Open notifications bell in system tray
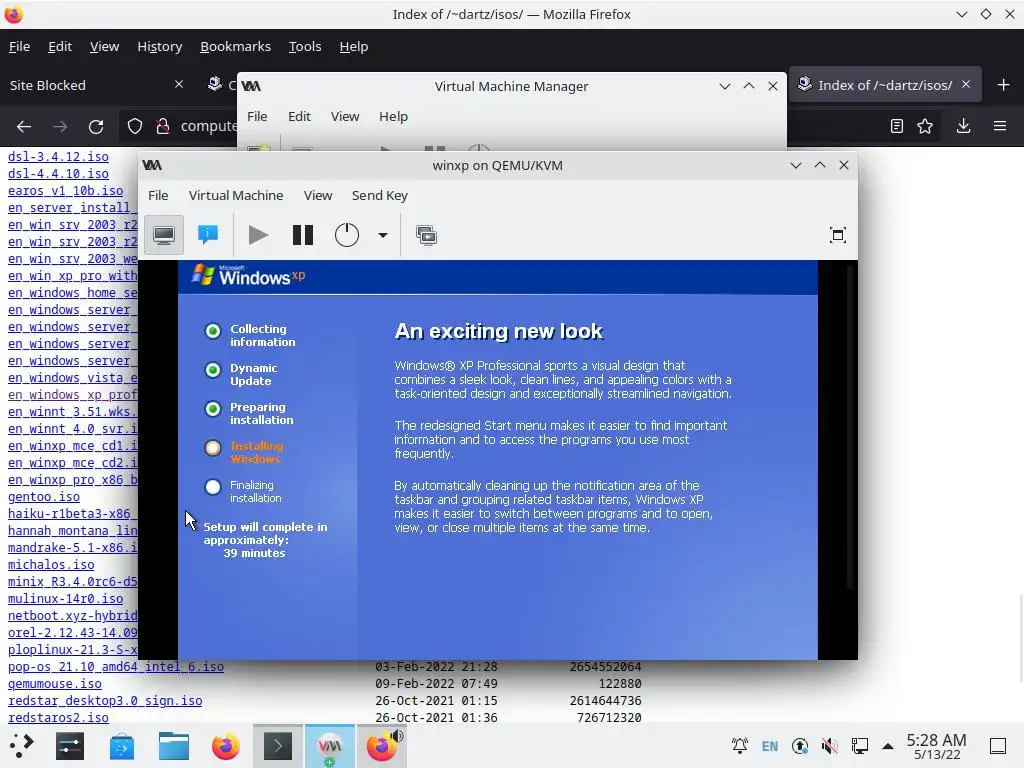 tap(739, 746)
